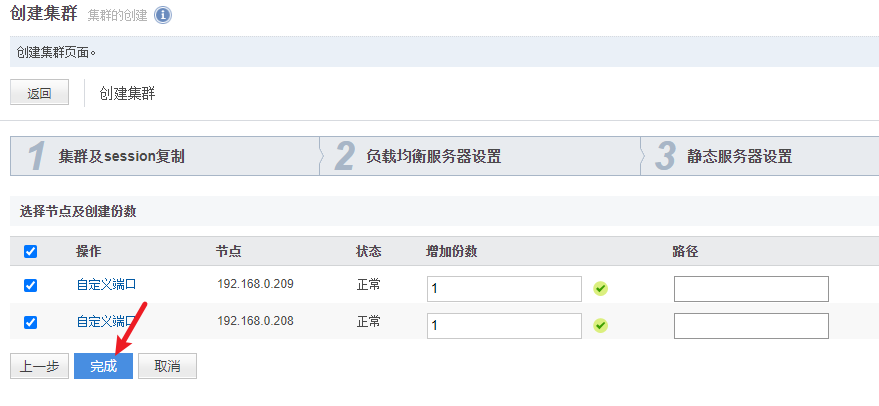Click the 增加份数 column header
Screen dimensions: 879x406
[451, 251]
